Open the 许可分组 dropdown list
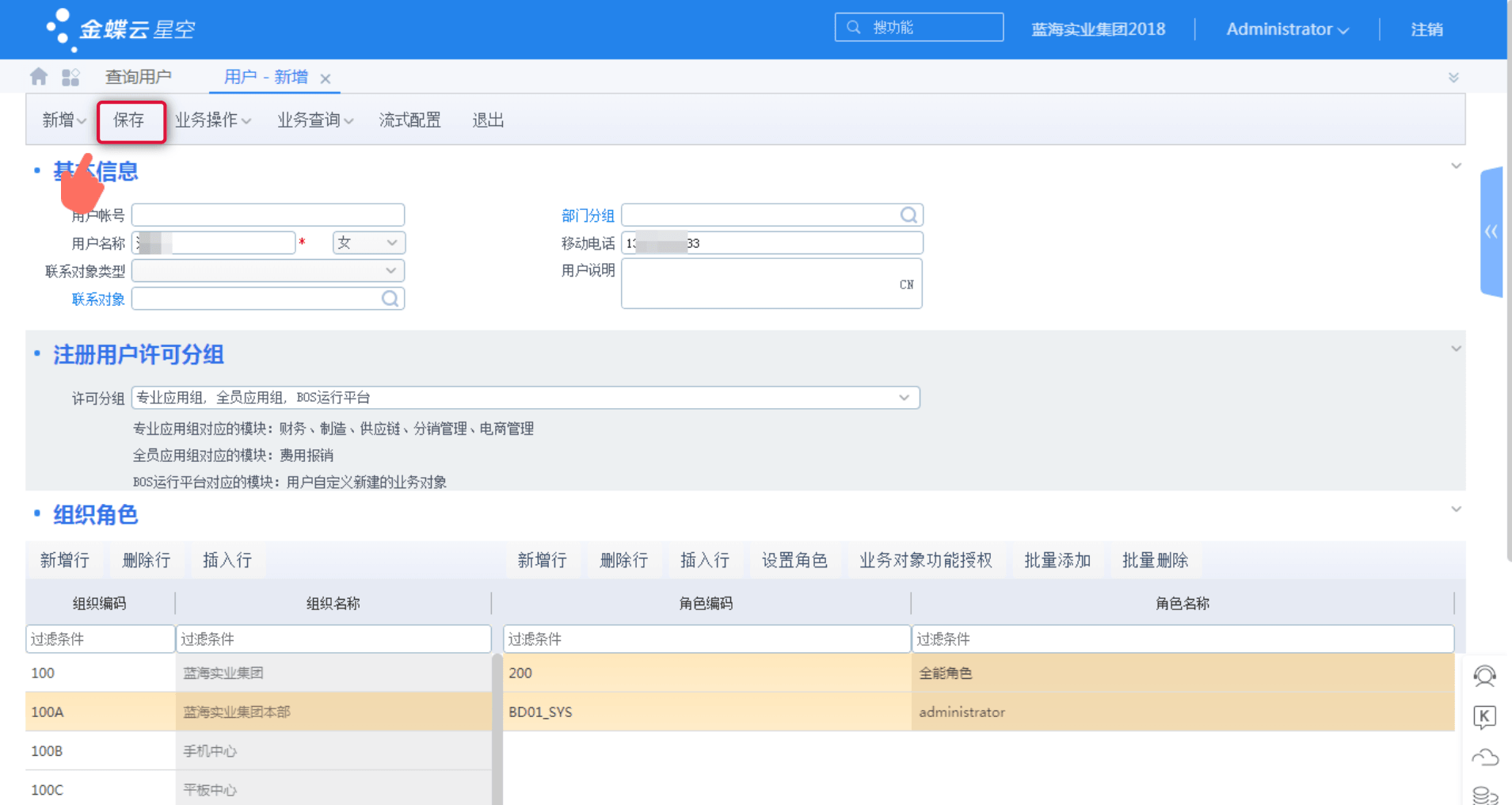The image size is (1512, 805). pos(903,397)
